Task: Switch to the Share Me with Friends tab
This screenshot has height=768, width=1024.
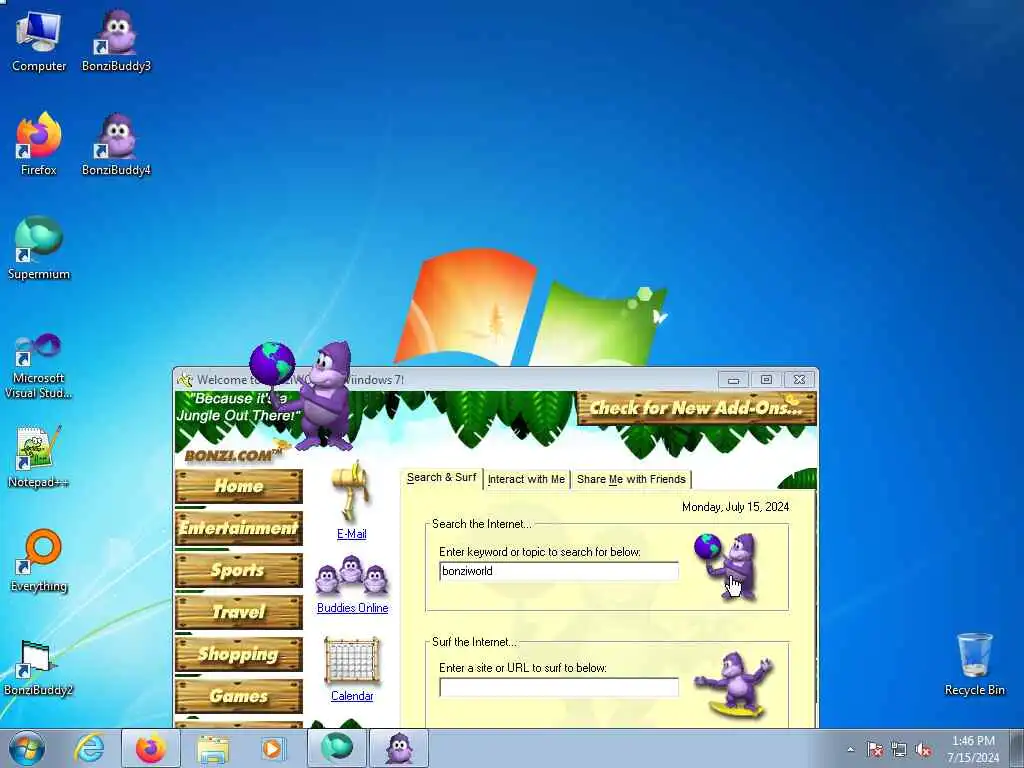Action: [x=631, y=479]
